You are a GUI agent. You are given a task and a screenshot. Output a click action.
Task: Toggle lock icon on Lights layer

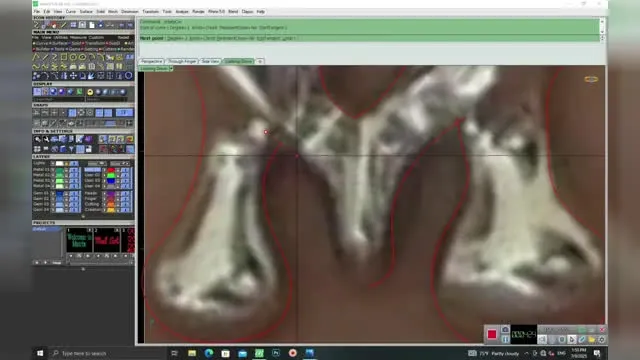[x=67, y=164]
